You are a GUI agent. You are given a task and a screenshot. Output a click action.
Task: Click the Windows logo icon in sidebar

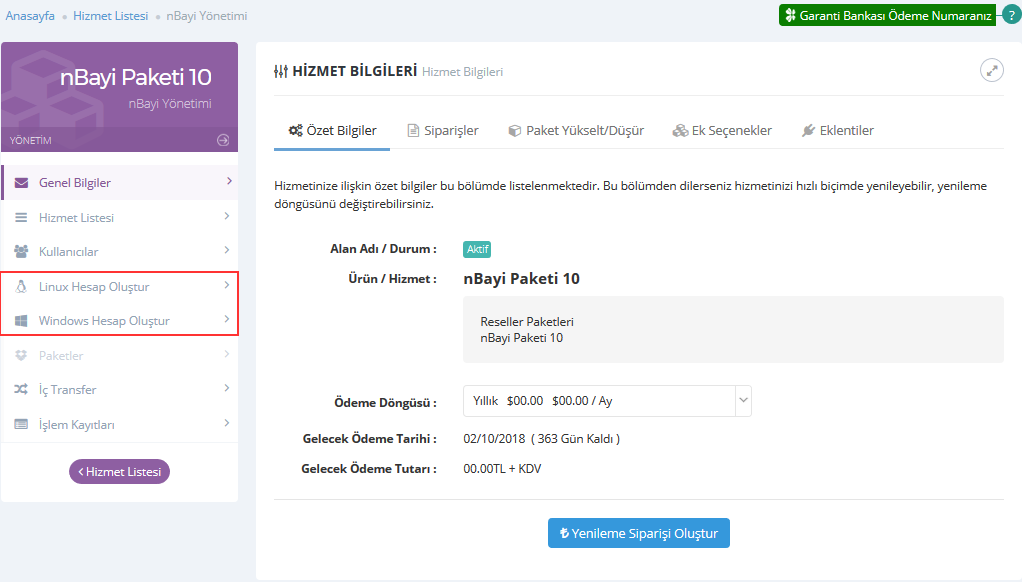click(21, 321)
